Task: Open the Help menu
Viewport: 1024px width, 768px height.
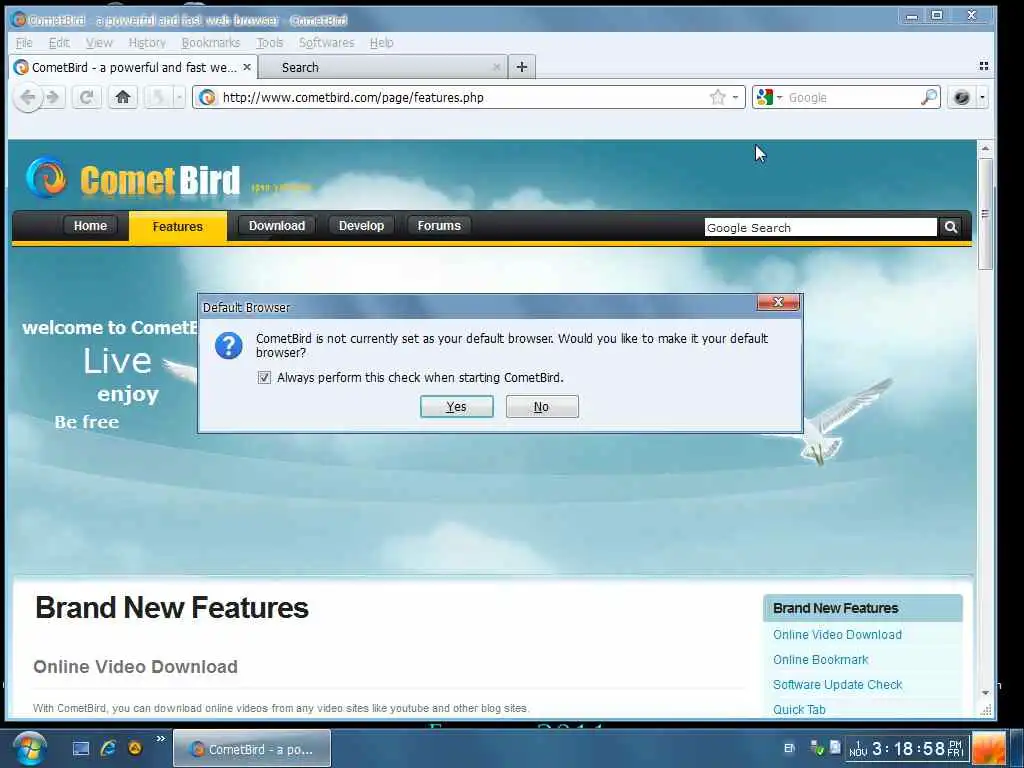Action: pos(381,42)
